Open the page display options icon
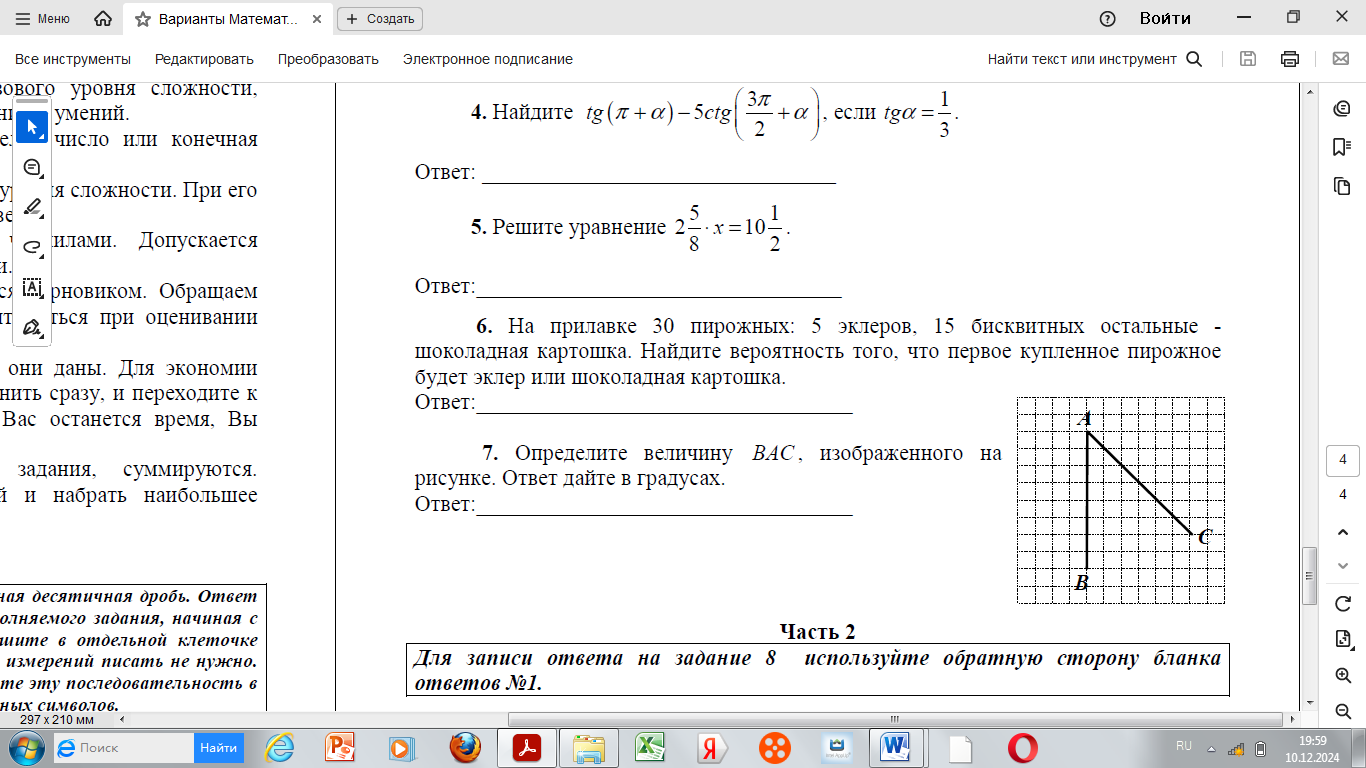1366x768 pixels. [x=1342, y=639]
